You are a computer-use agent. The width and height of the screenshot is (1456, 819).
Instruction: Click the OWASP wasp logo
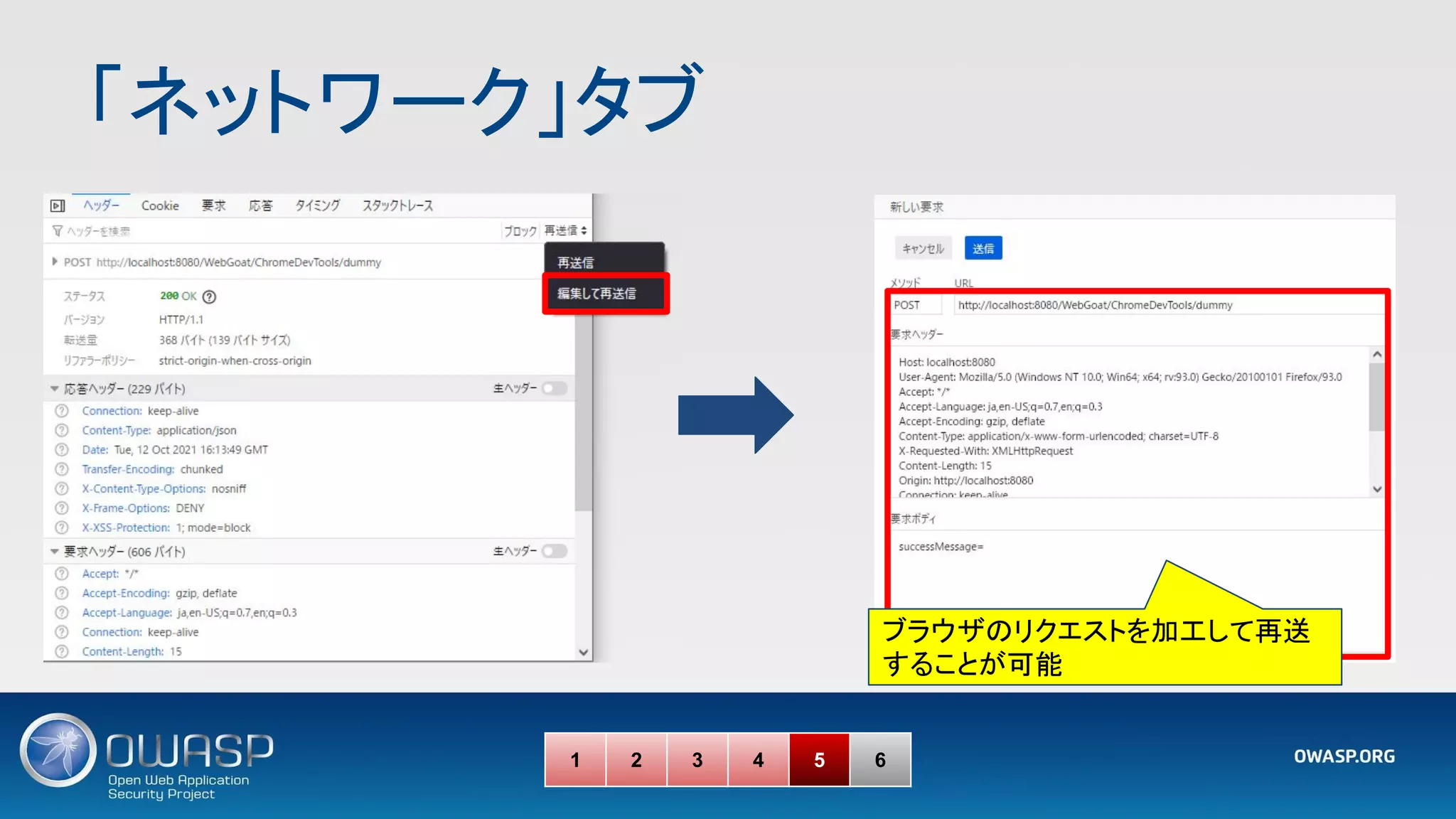58,750
